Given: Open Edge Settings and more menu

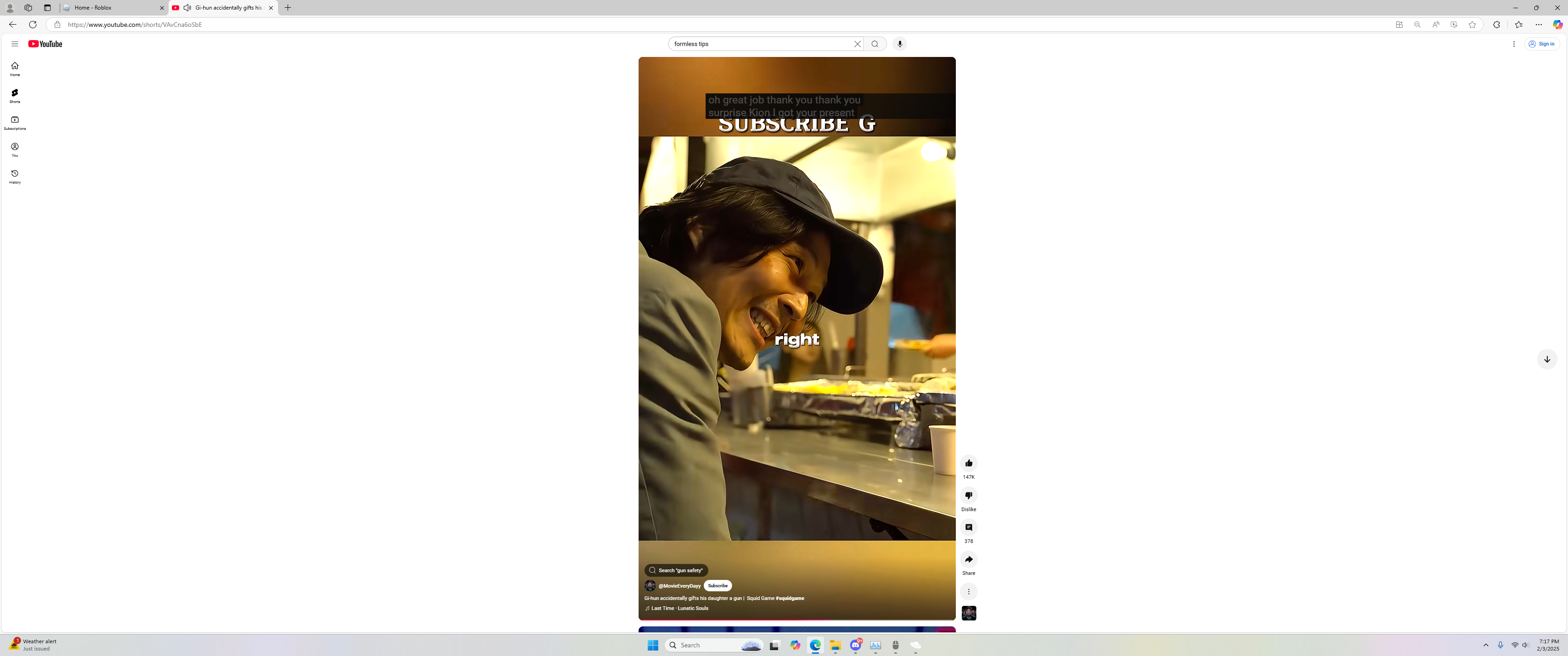Looking at the screenshot, I should (1539, 25).
